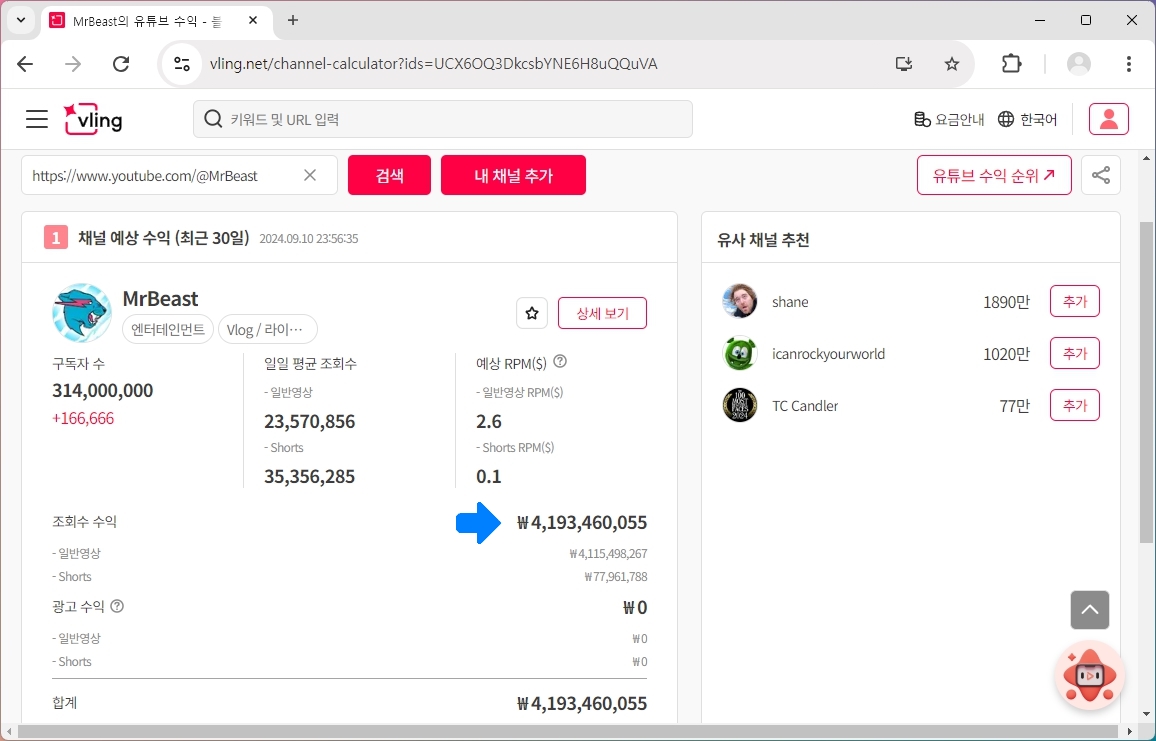1156x741 pixels.
Task: Click Shorts views value 35,356,285
Action: 310,476
